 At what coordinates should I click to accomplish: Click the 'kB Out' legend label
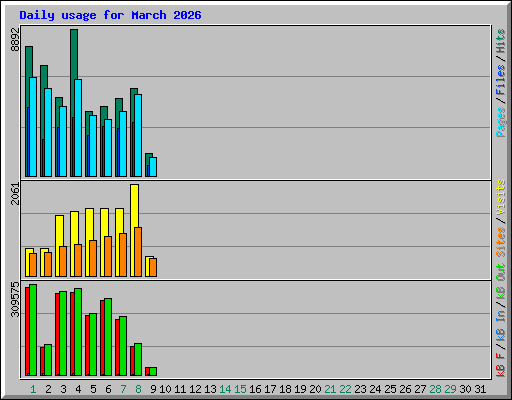pos(501,282)
